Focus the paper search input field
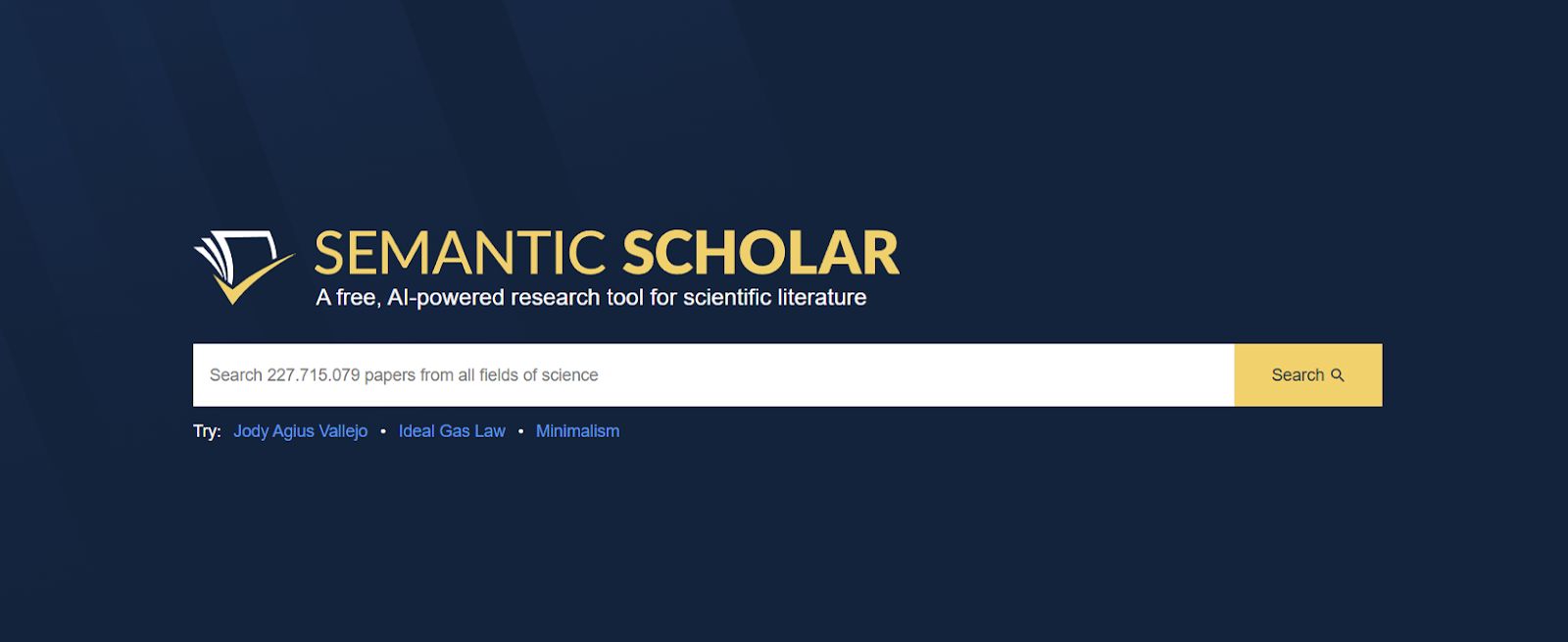 pos(712,375)
